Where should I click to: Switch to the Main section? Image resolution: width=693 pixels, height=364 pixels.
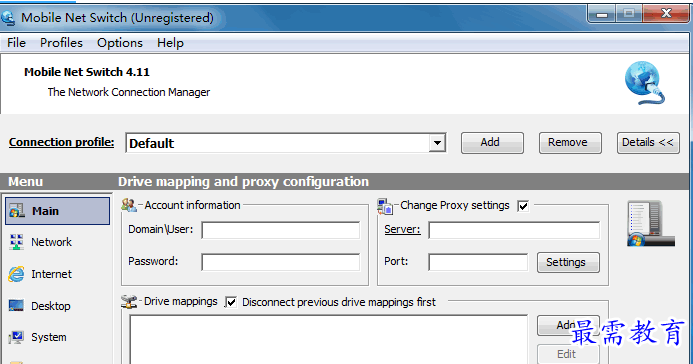coord(57,211)
